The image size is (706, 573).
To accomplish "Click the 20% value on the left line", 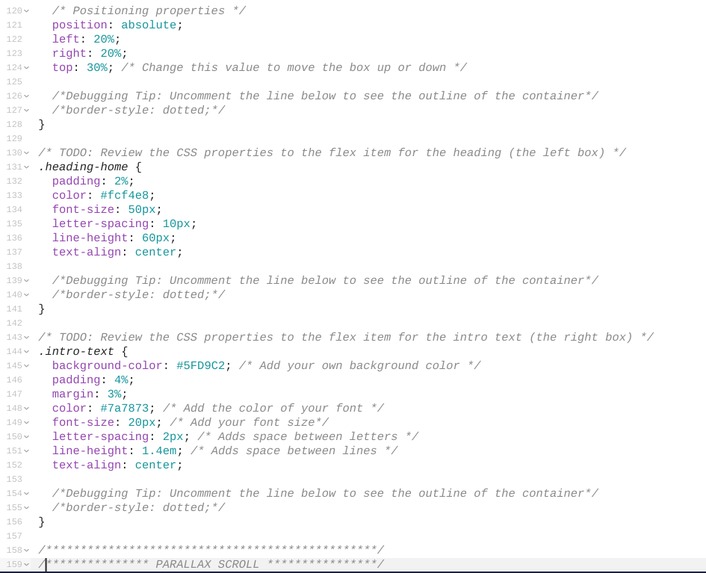I will pyautogui.click(x=104, y=39).
